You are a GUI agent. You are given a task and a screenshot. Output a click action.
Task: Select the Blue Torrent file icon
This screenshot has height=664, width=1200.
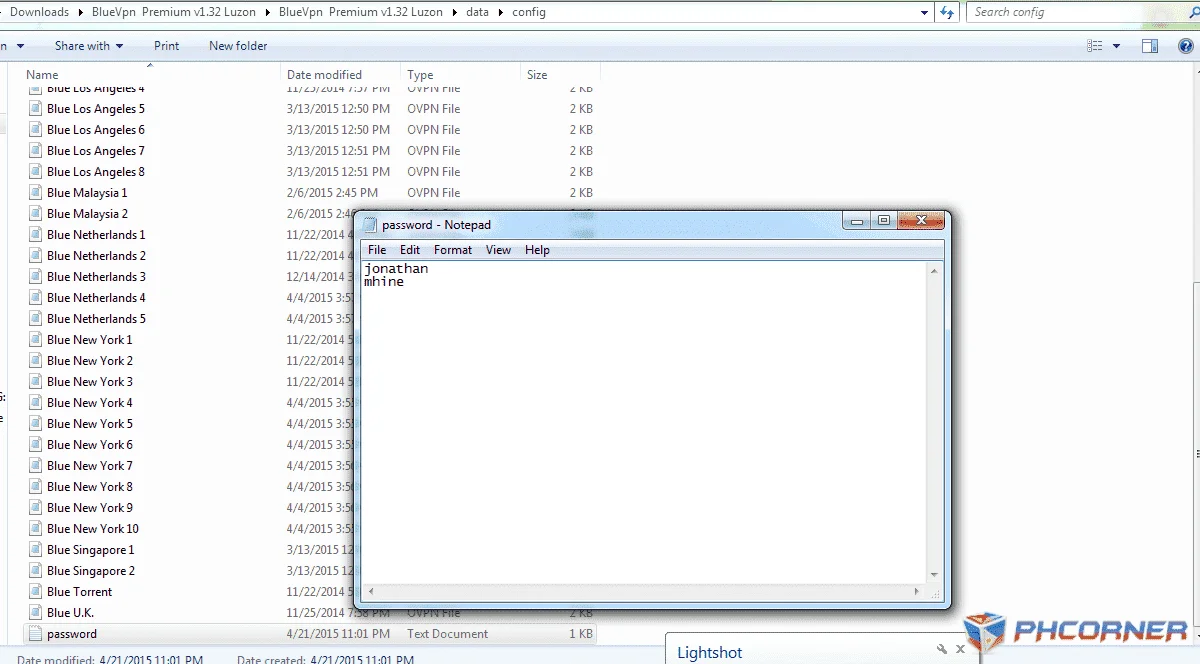[36, 592]
